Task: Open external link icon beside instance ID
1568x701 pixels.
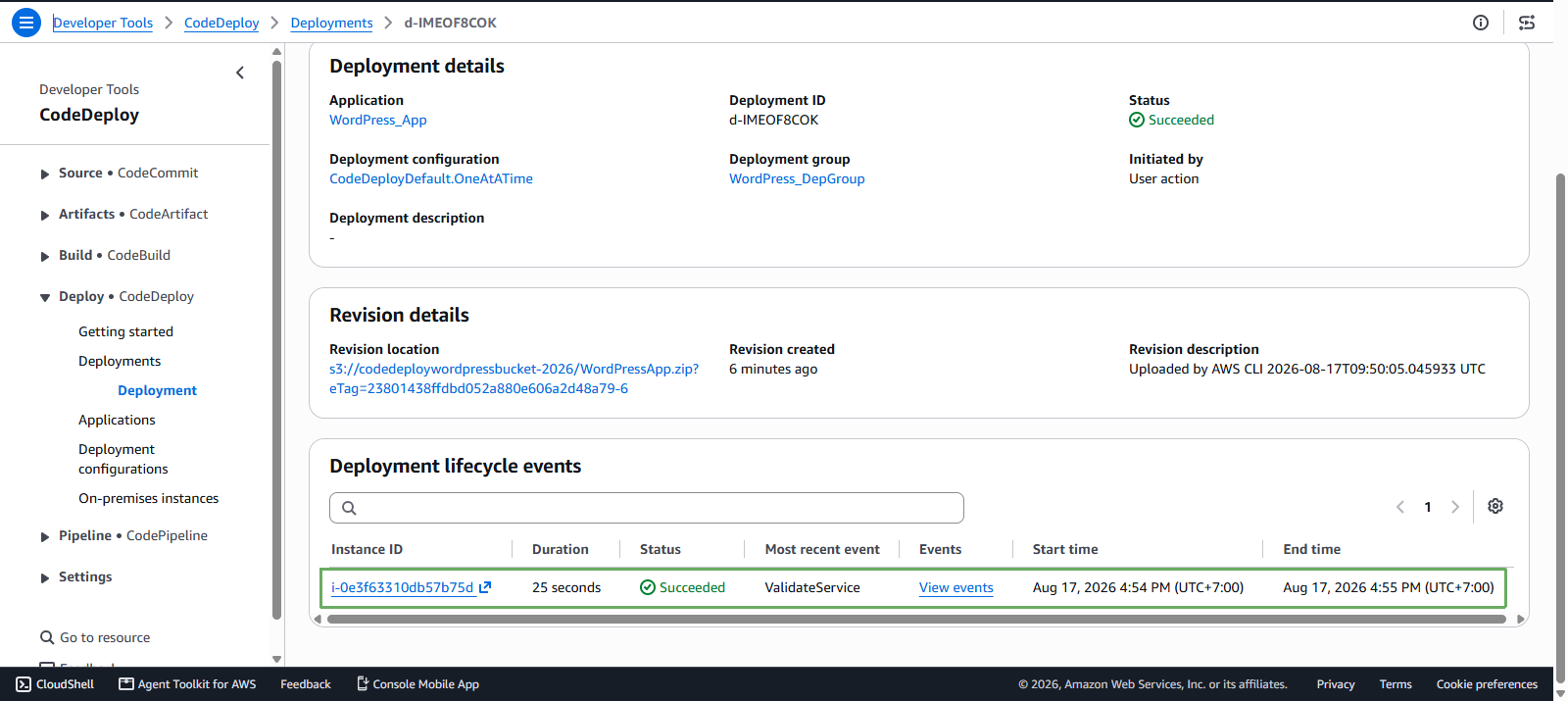Action: (x=485, y=587)
